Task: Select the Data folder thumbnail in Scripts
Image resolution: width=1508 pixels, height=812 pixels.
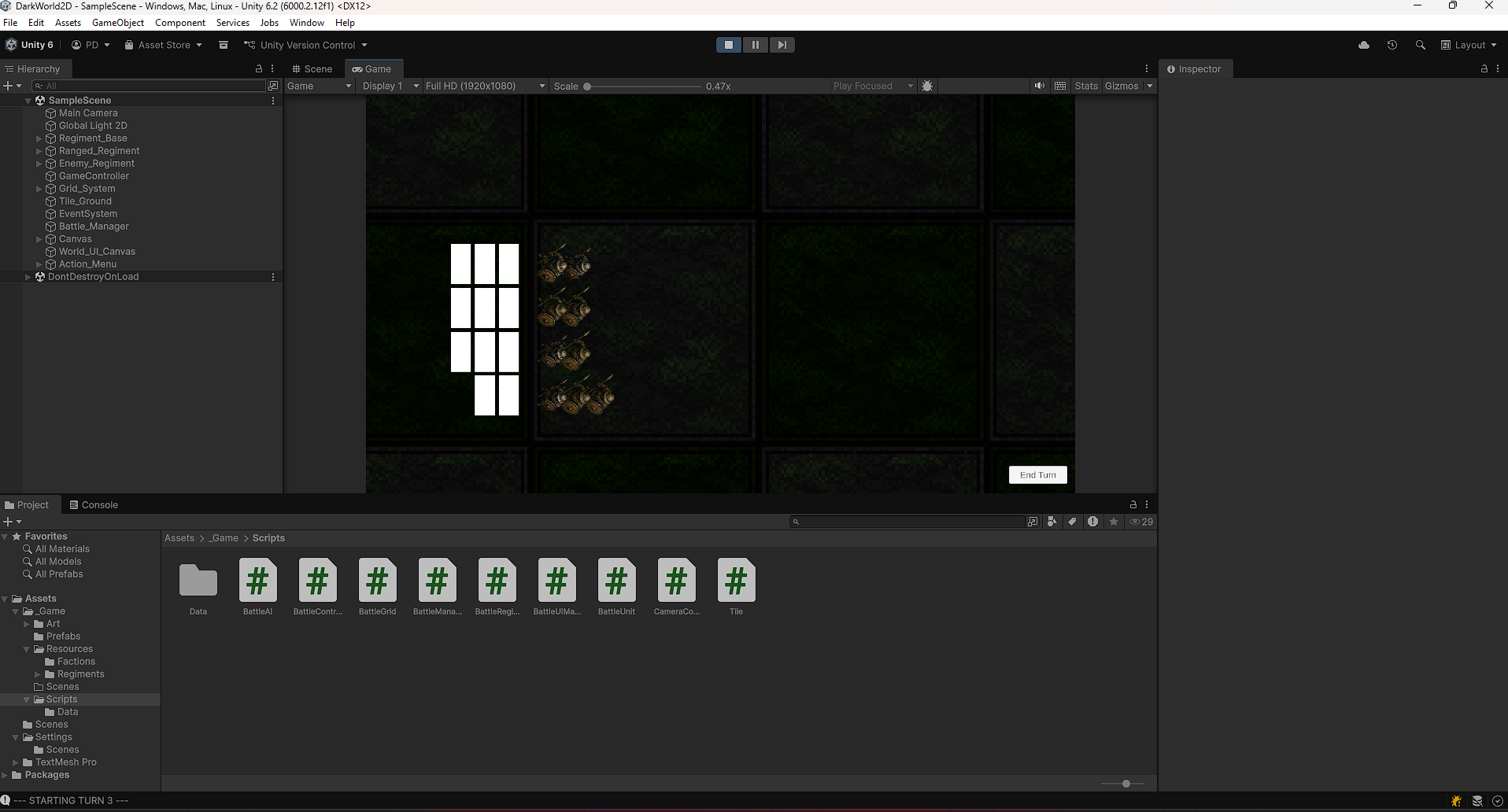Action: coord(198,587)
